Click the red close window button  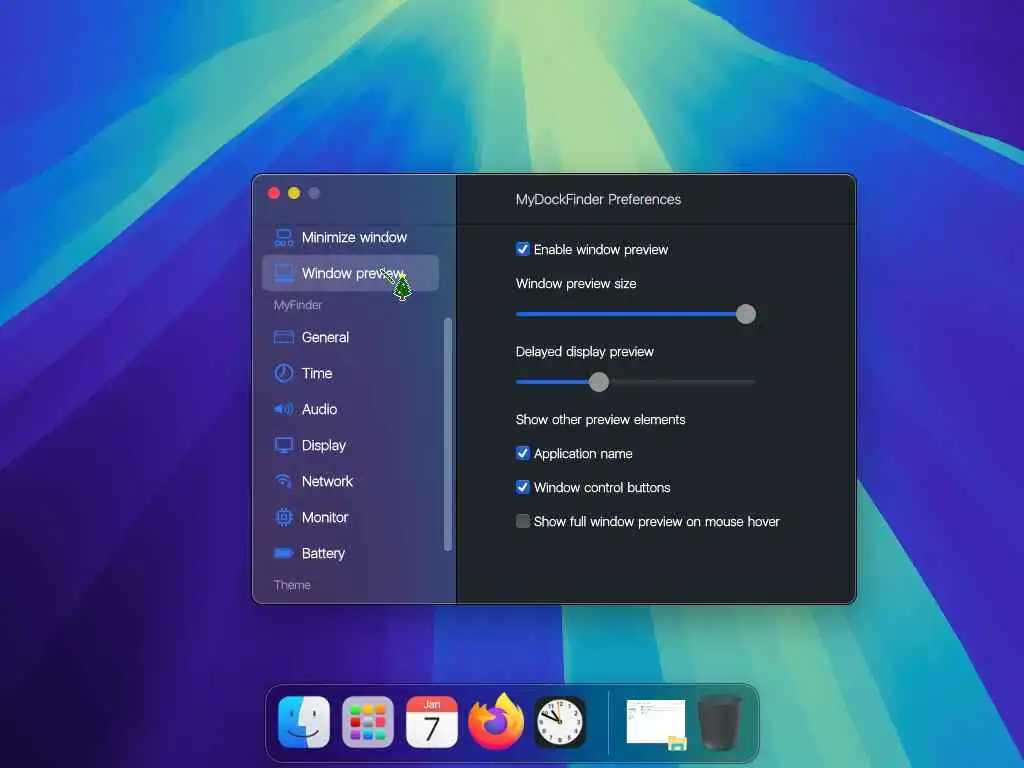pos(274,193)
